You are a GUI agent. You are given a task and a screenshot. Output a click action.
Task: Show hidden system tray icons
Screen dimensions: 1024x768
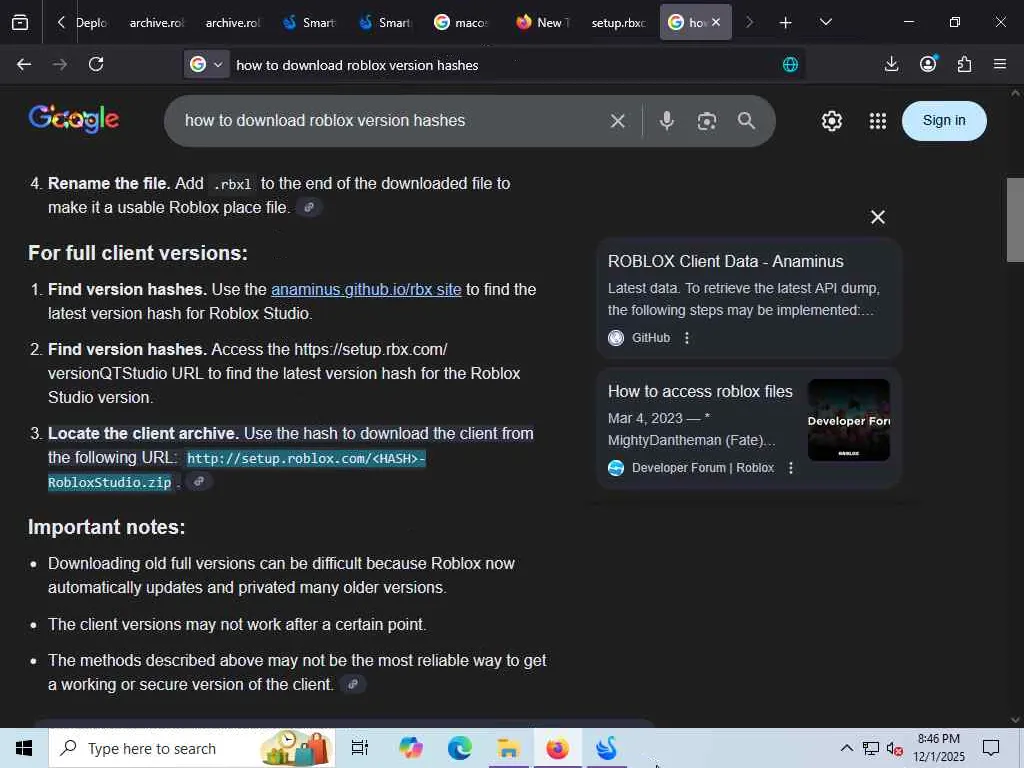click(x=846, y=748)
